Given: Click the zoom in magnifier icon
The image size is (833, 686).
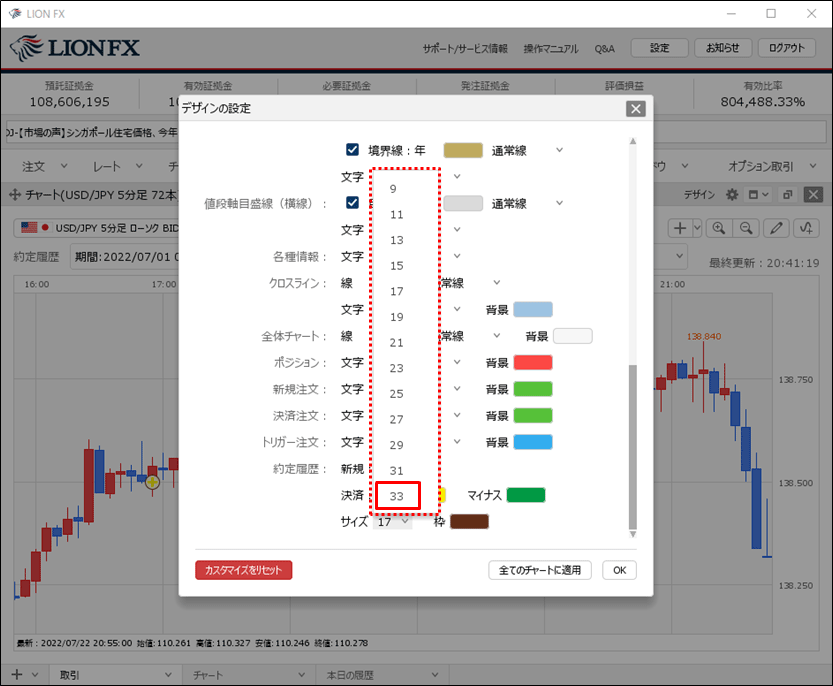Looking at the screenshot, I should (718, 228).
